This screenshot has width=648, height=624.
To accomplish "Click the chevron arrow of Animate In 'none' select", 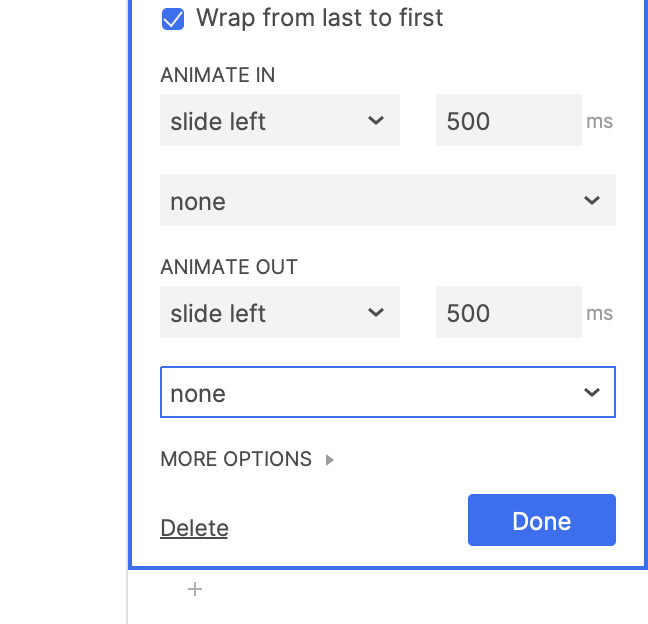I will tap(592, 201).
